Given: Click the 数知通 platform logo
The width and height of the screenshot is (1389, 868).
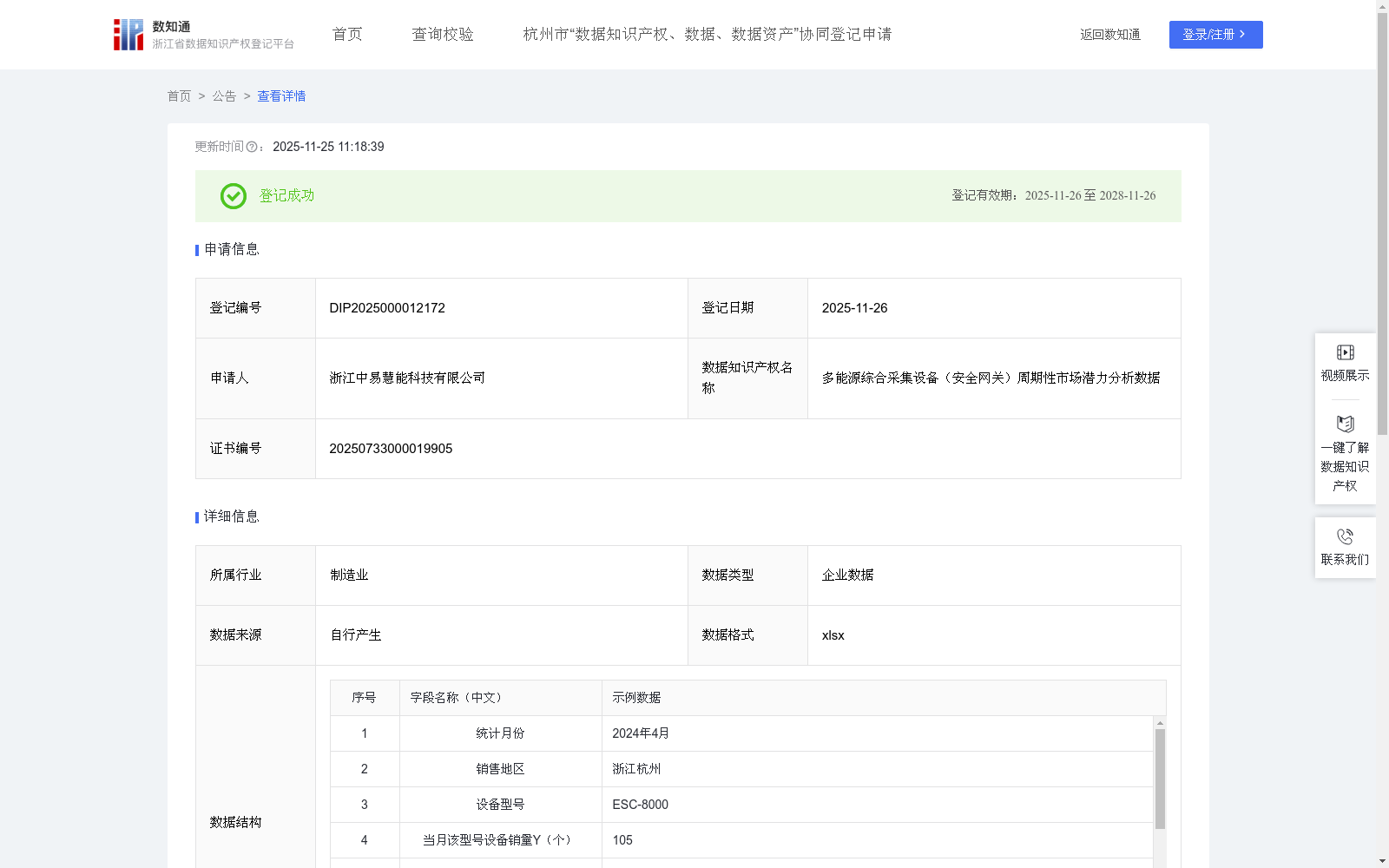Looking at the screenshot, I should 203,35.
